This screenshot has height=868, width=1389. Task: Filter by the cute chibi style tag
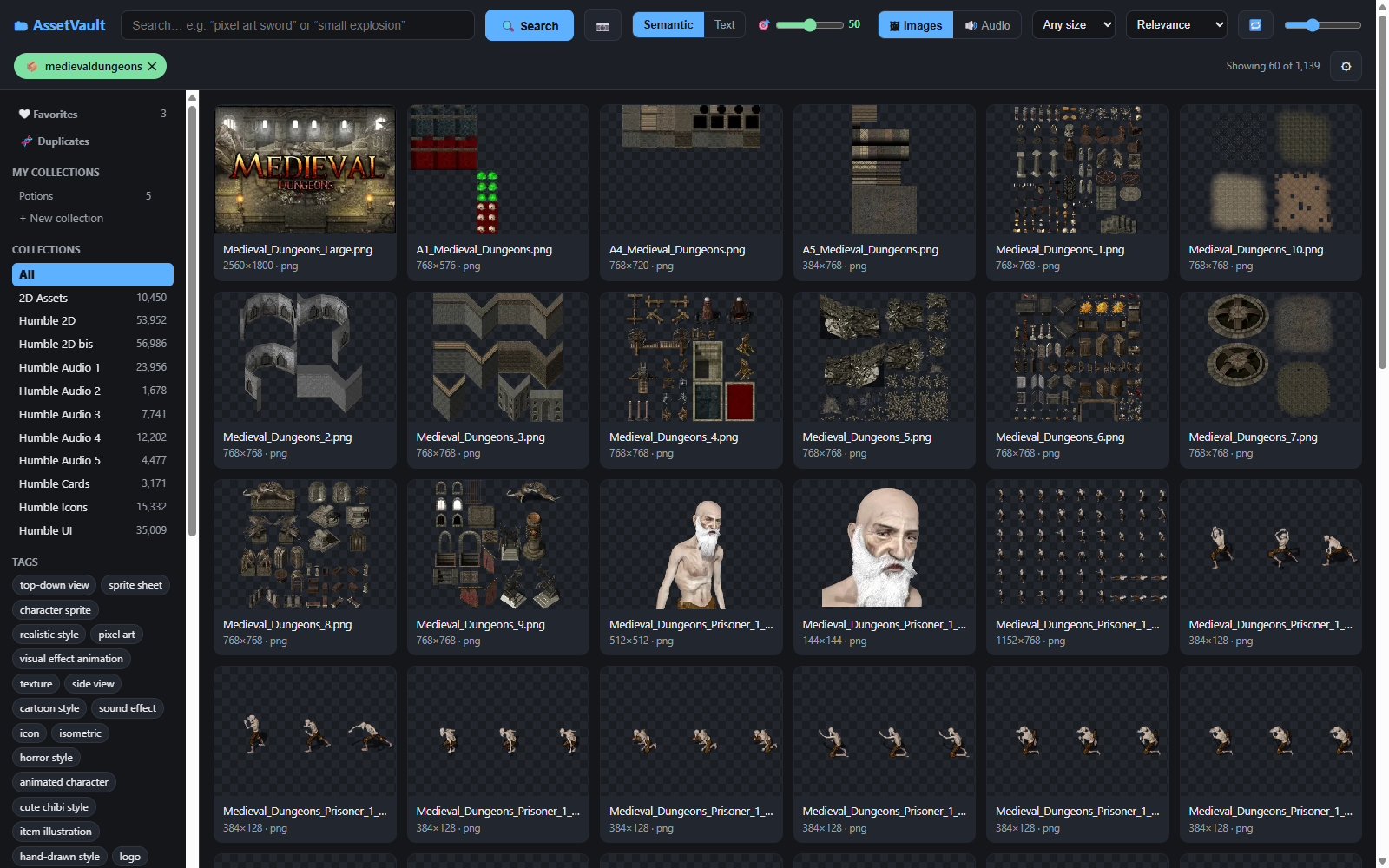pyautogui.click(x=54, y=807)
